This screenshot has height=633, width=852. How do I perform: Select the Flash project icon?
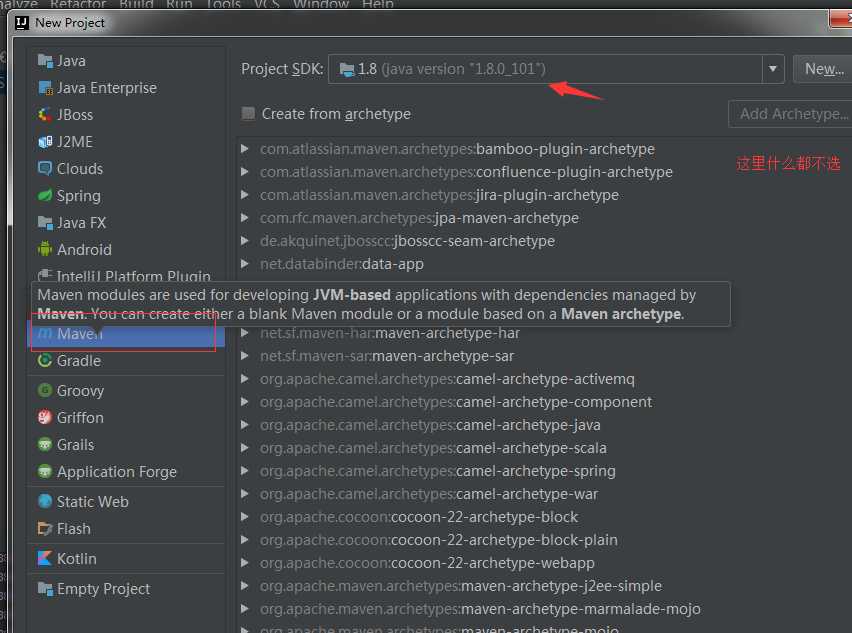pyautogui.click(x=45, y=528)
